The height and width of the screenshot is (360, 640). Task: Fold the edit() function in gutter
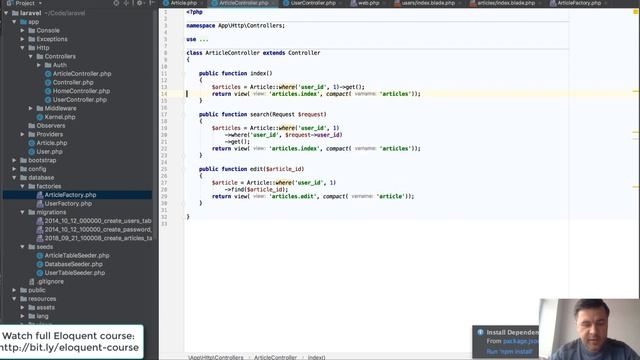tap(183, 169)
